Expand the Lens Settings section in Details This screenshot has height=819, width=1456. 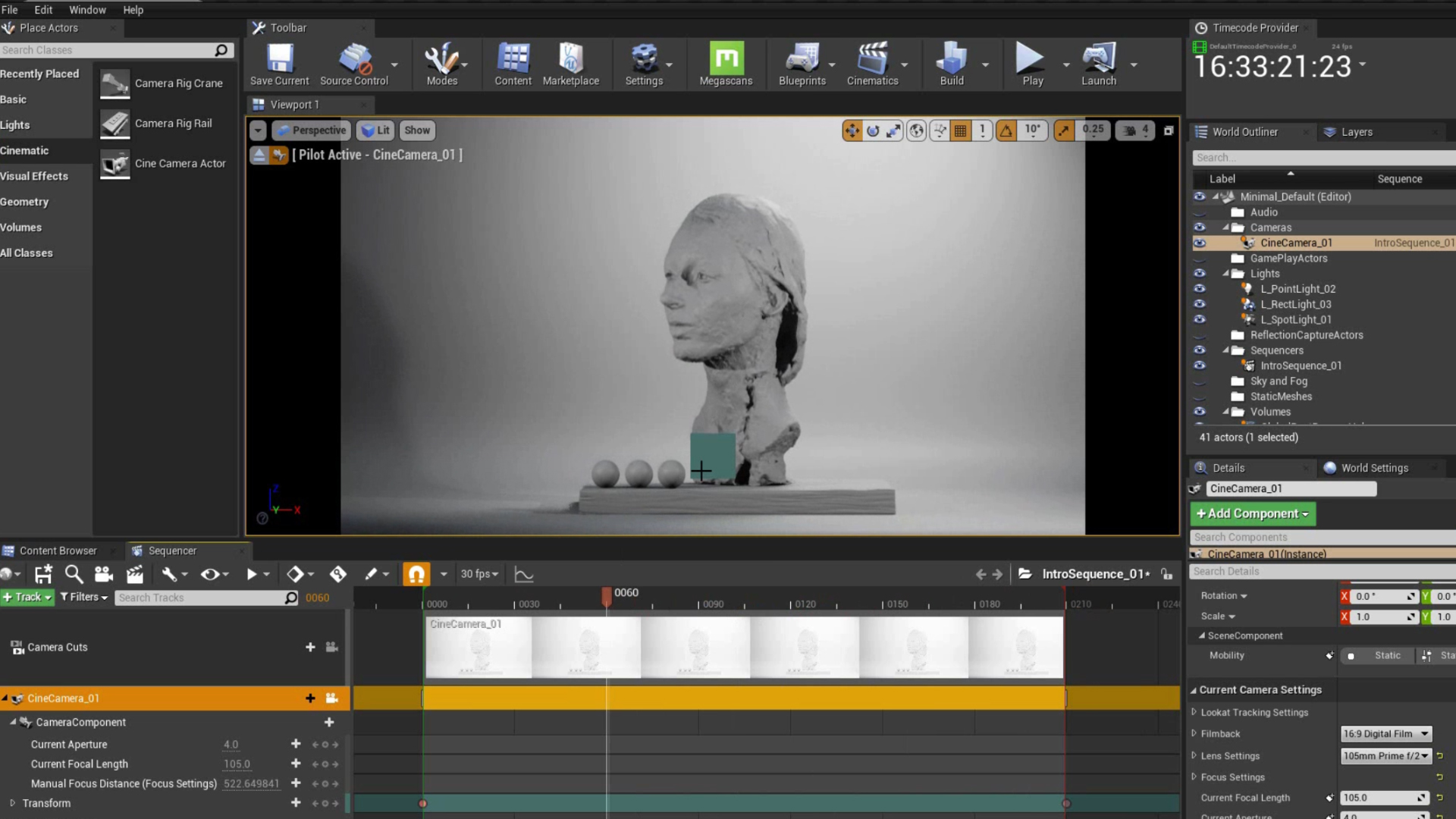1194,755
